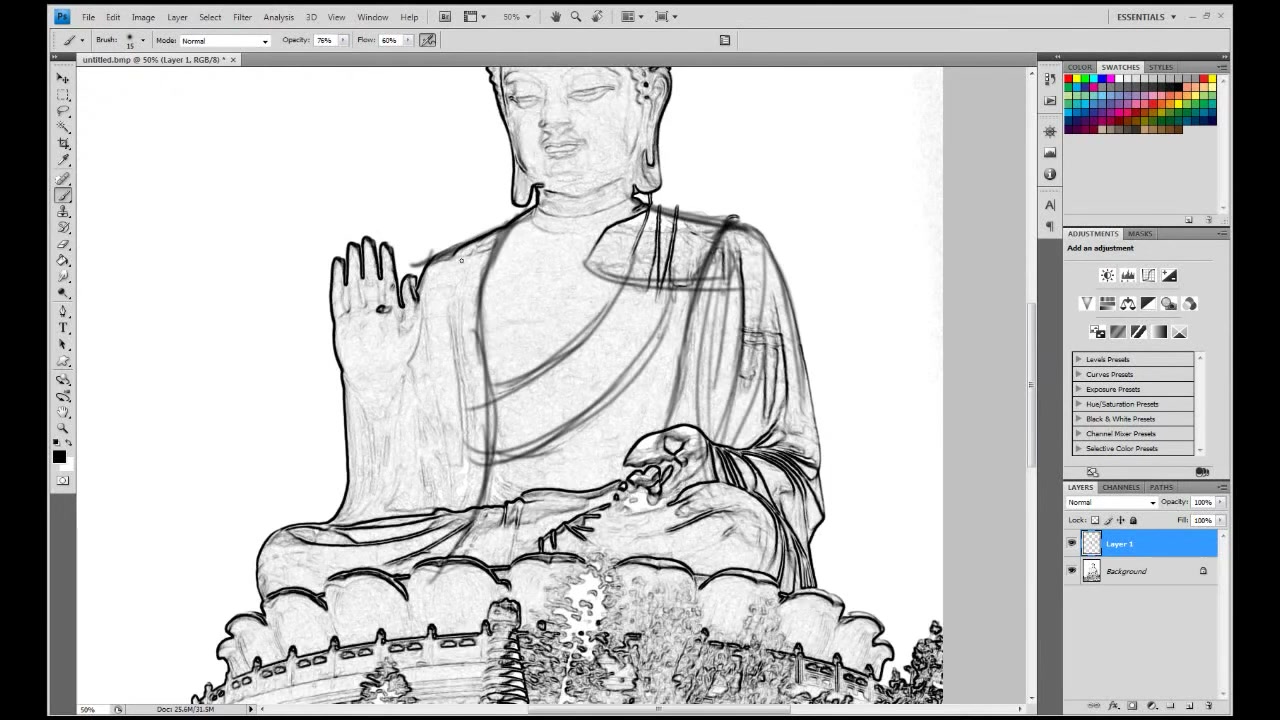Toggle lock image pixels

(1108, 520)
